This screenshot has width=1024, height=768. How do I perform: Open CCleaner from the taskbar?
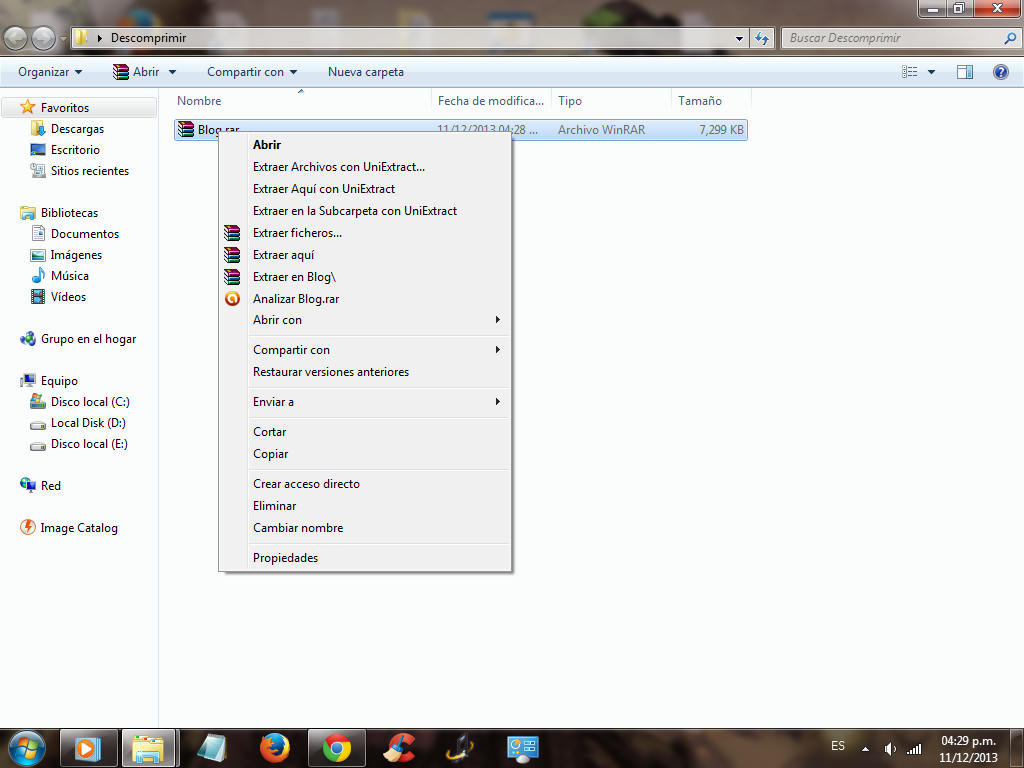coord(400,748)
